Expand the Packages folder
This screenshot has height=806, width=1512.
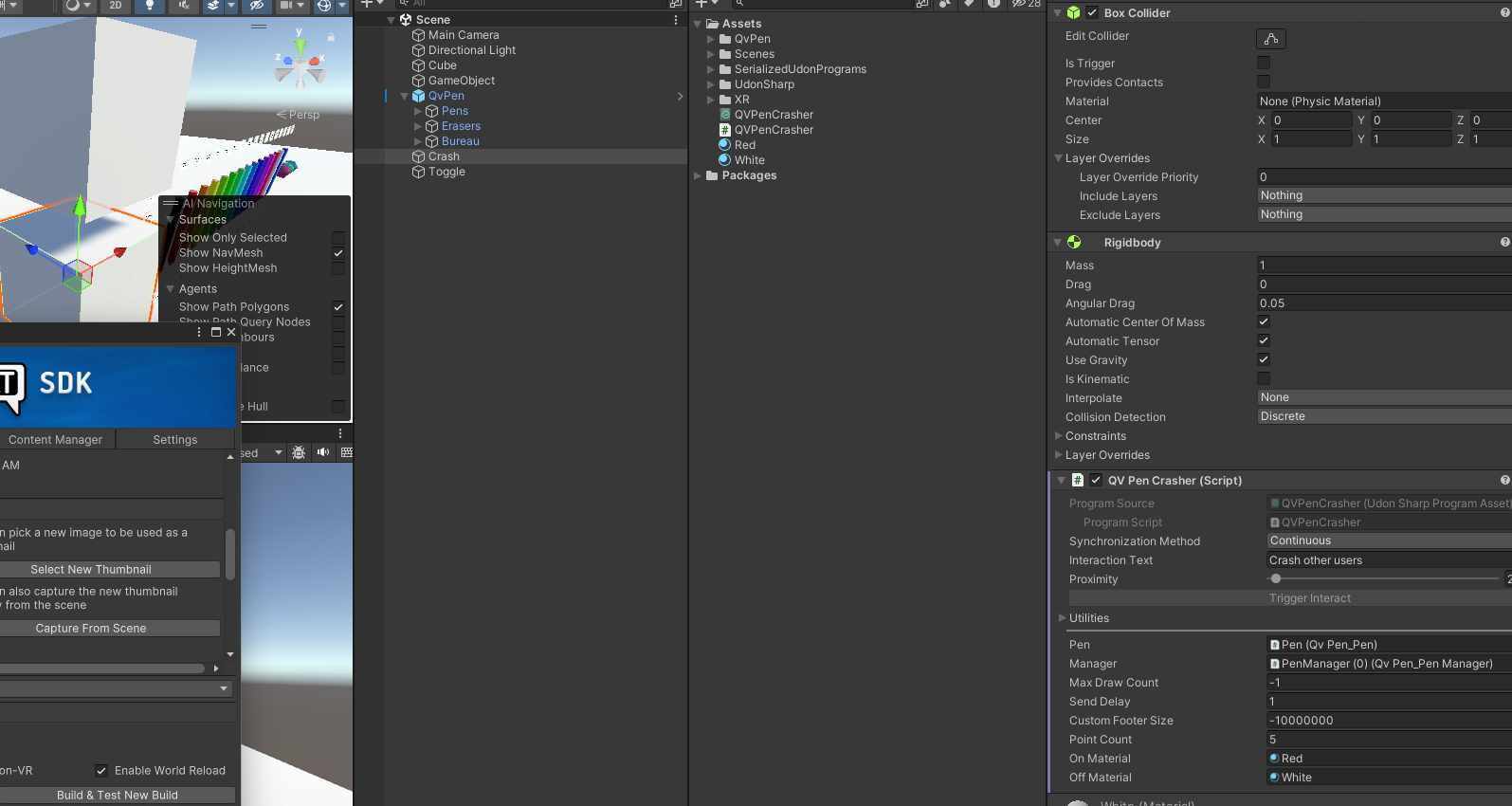698,175
